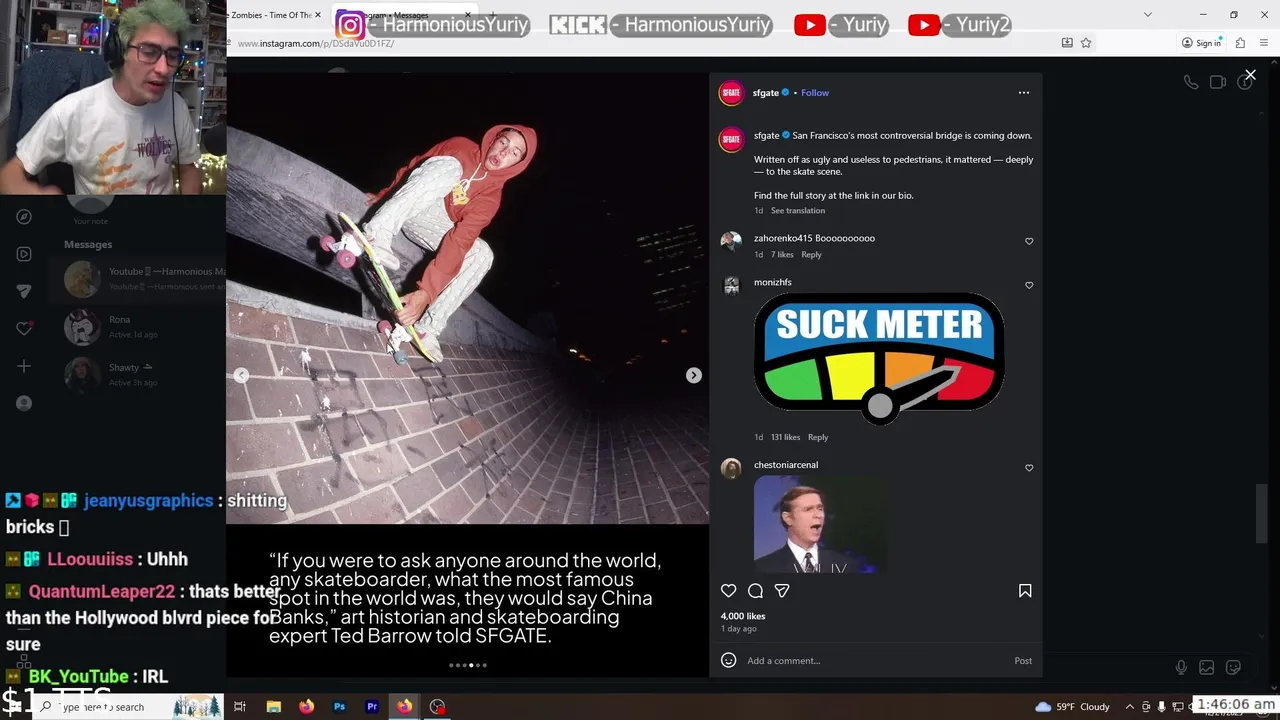The width and height of the screenshot is (1280, 720).
Task: View the 131 likes on the Suck Meter comment
Action: click(x=785, y=437)
